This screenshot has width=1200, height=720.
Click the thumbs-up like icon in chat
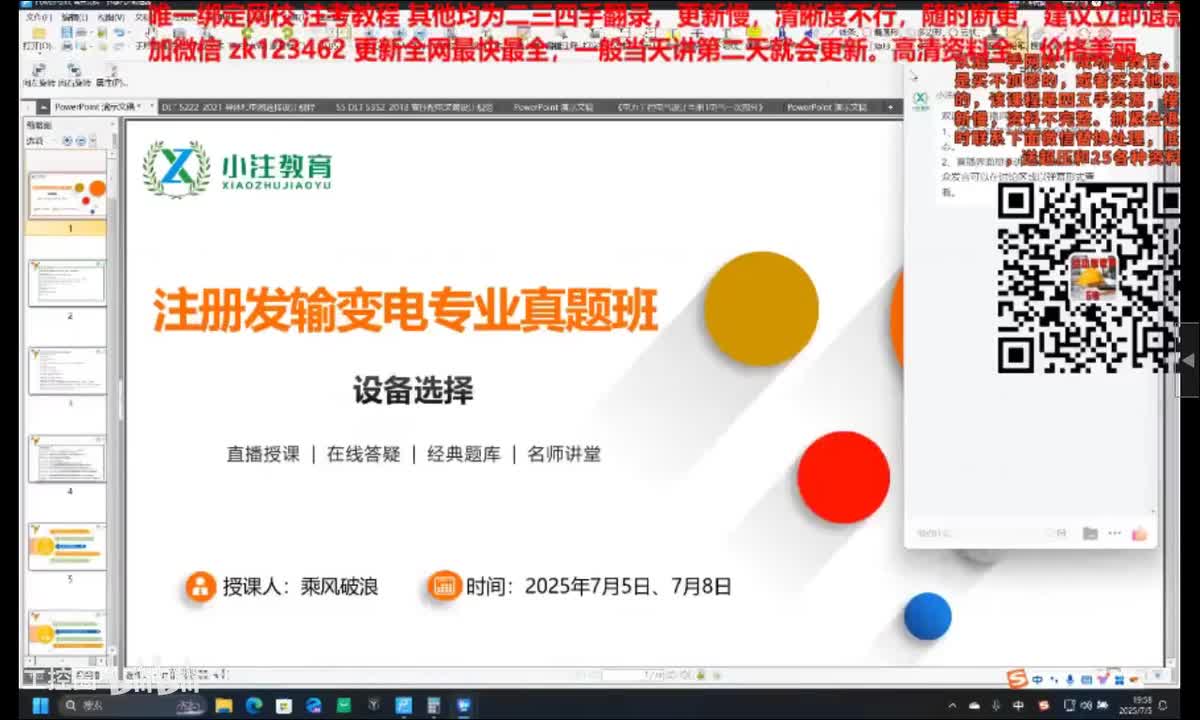coord(1139,533)
